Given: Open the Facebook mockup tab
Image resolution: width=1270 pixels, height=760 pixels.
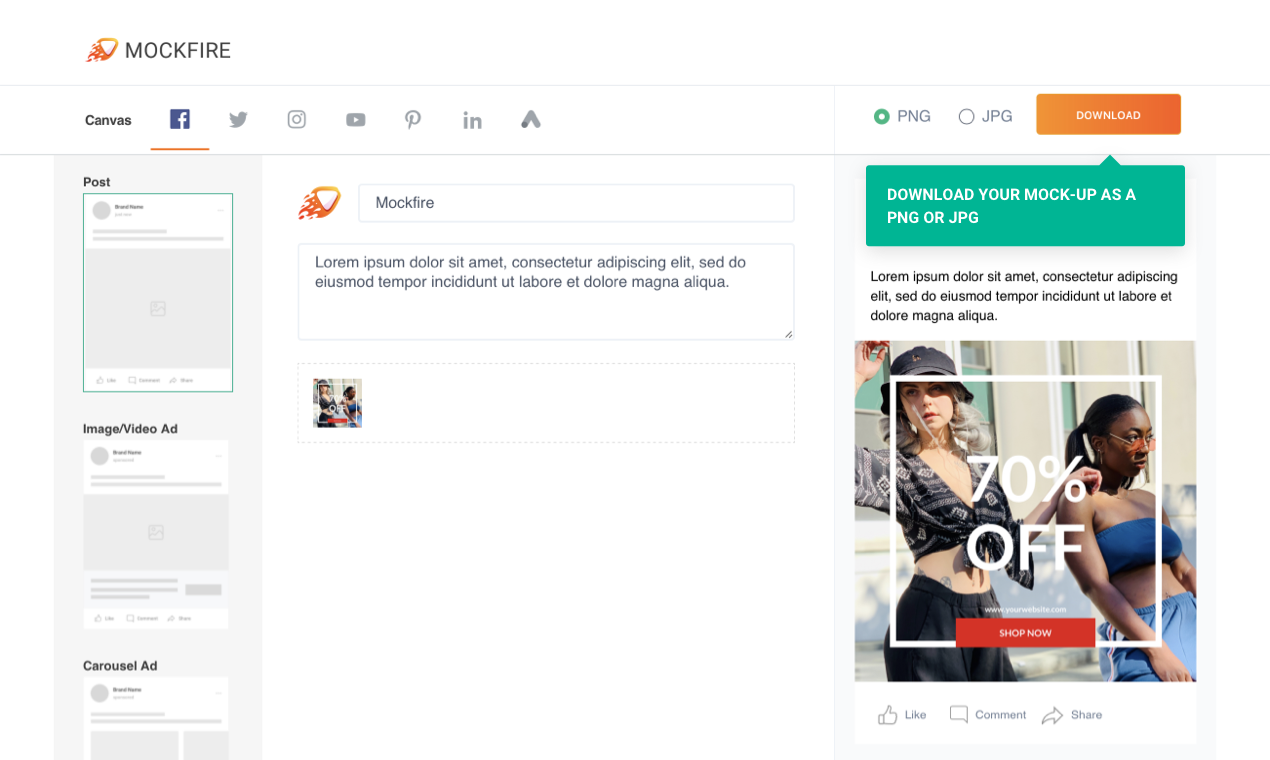Looking at the screenshot, I should (x=180, y=119).
